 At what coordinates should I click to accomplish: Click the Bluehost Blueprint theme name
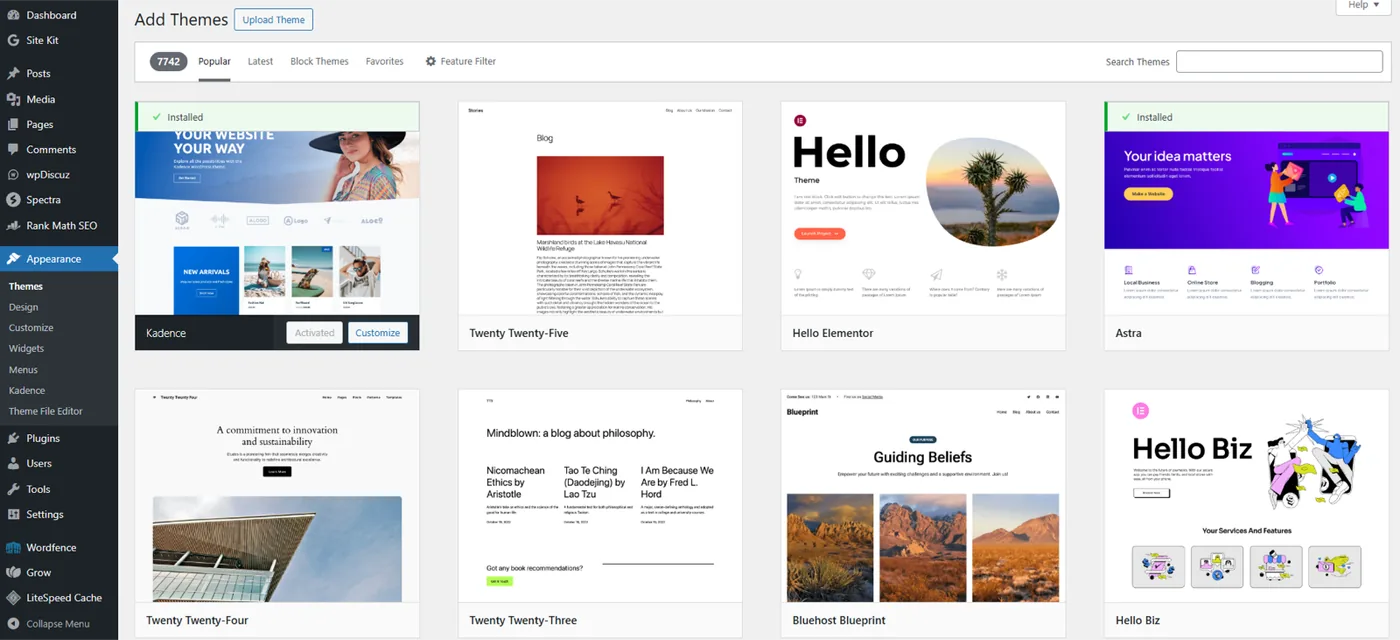point(840,620)
